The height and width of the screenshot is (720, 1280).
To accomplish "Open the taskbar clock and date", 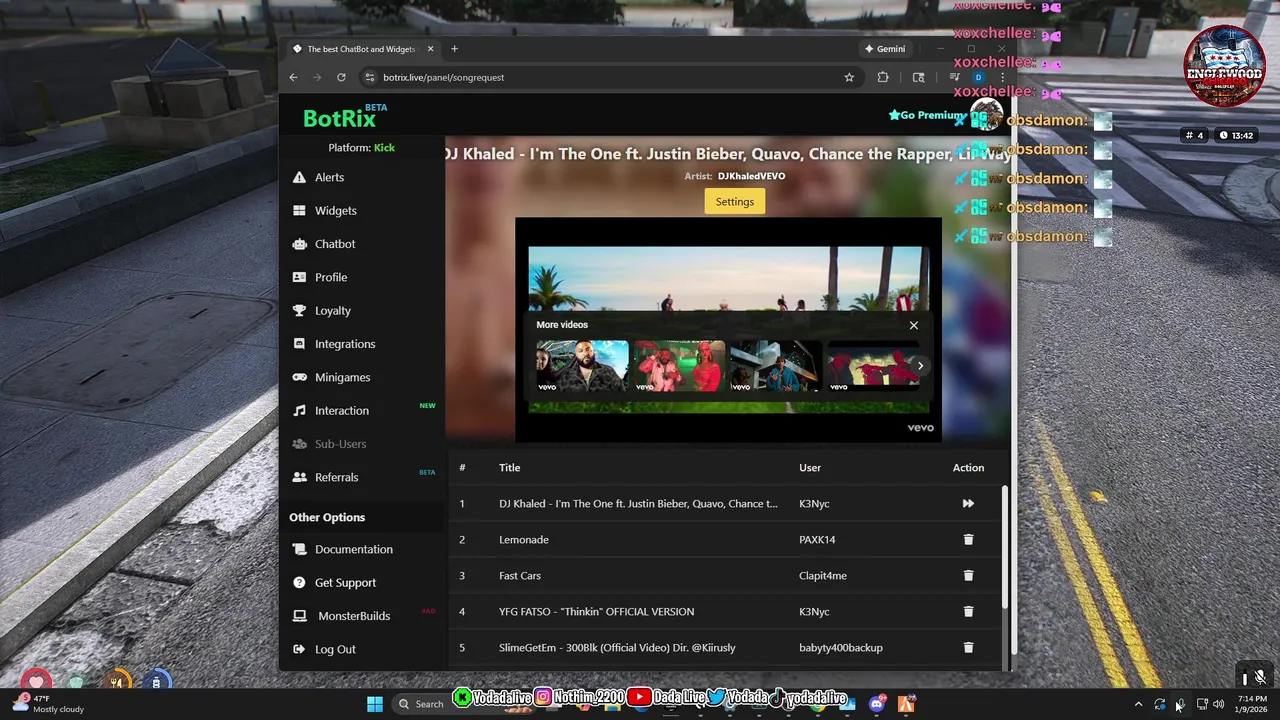I will pyautogui.click(x=1252, y=704).
